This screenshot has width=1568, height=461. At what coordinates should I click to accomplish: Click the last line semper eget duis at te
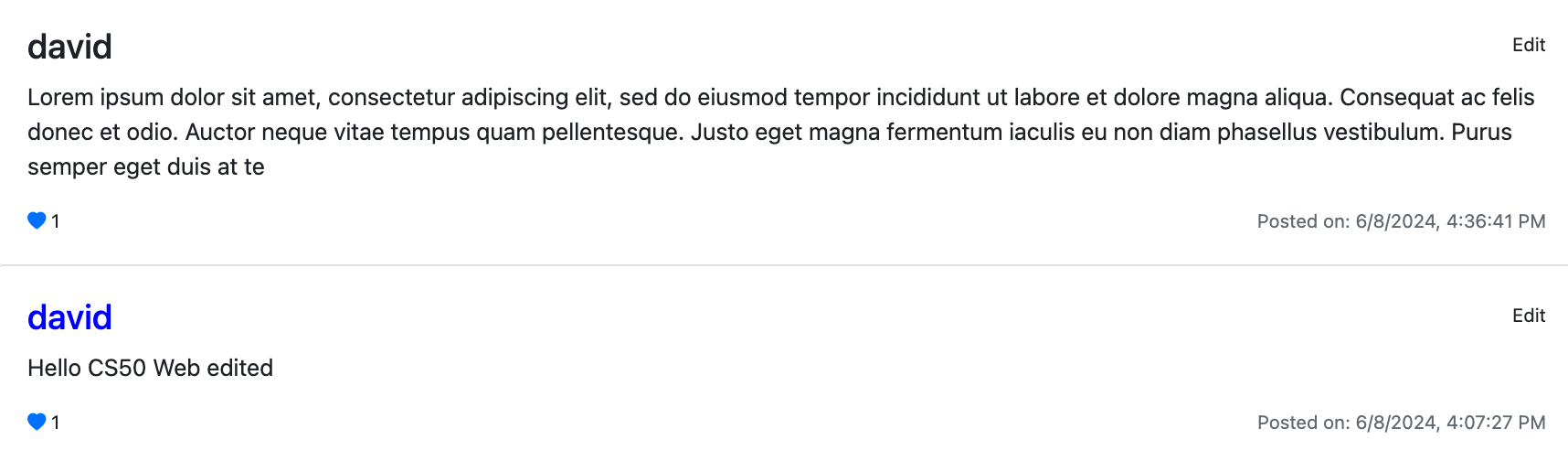[146, 166]
